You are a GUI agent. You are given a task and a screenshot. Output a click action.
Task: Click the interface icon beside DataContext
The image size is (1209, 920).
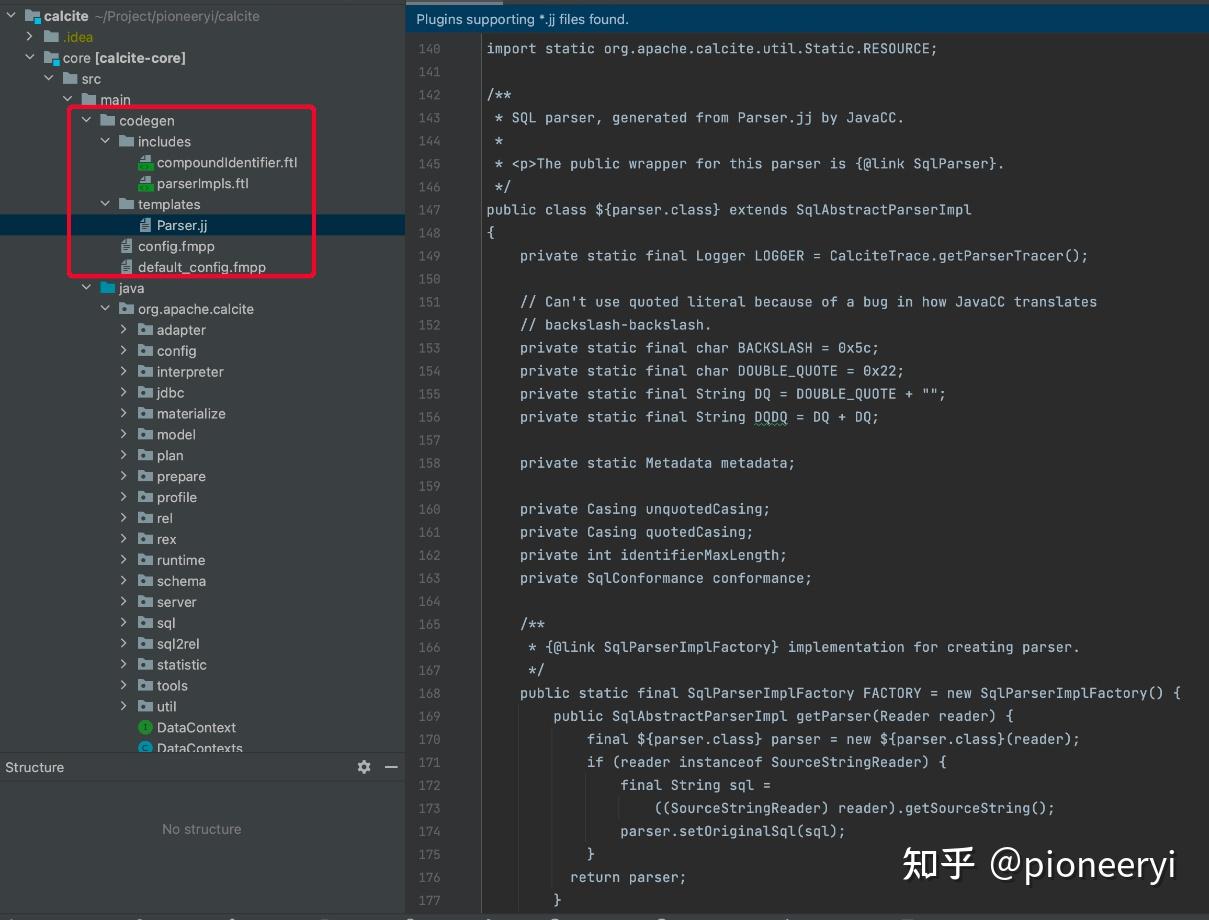pyautogui.click(x=146, y=727)
